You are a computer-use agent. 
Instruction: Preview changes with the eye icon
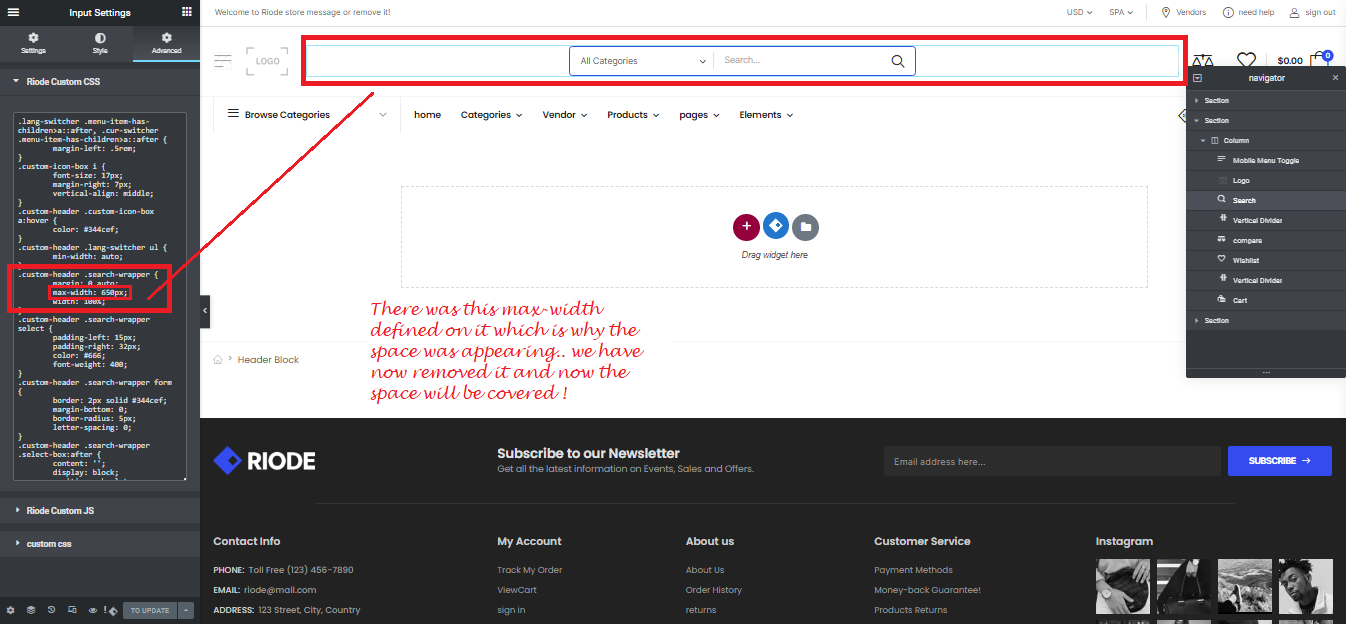point(92,610)
